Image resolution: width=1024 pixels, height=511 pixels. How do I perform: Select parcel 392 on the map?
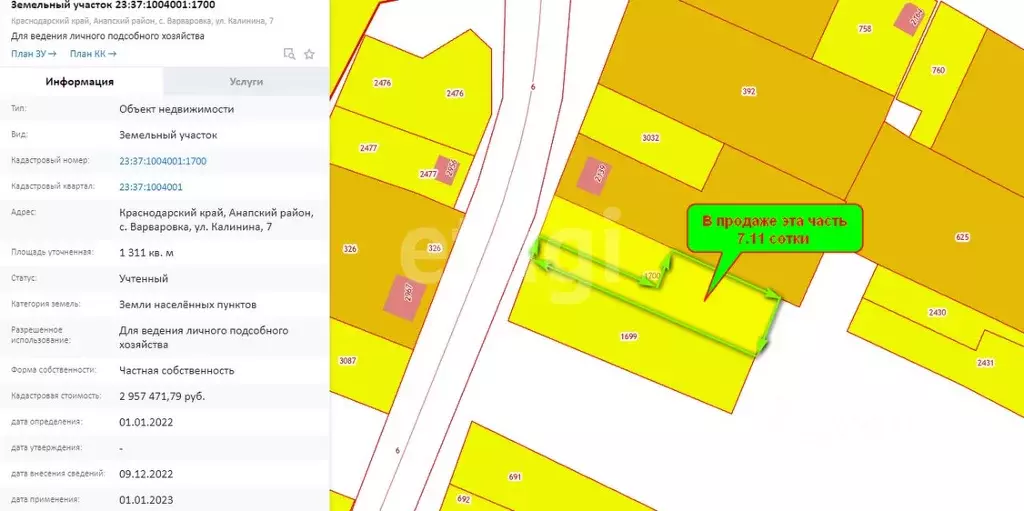click(x=748, y=91)
